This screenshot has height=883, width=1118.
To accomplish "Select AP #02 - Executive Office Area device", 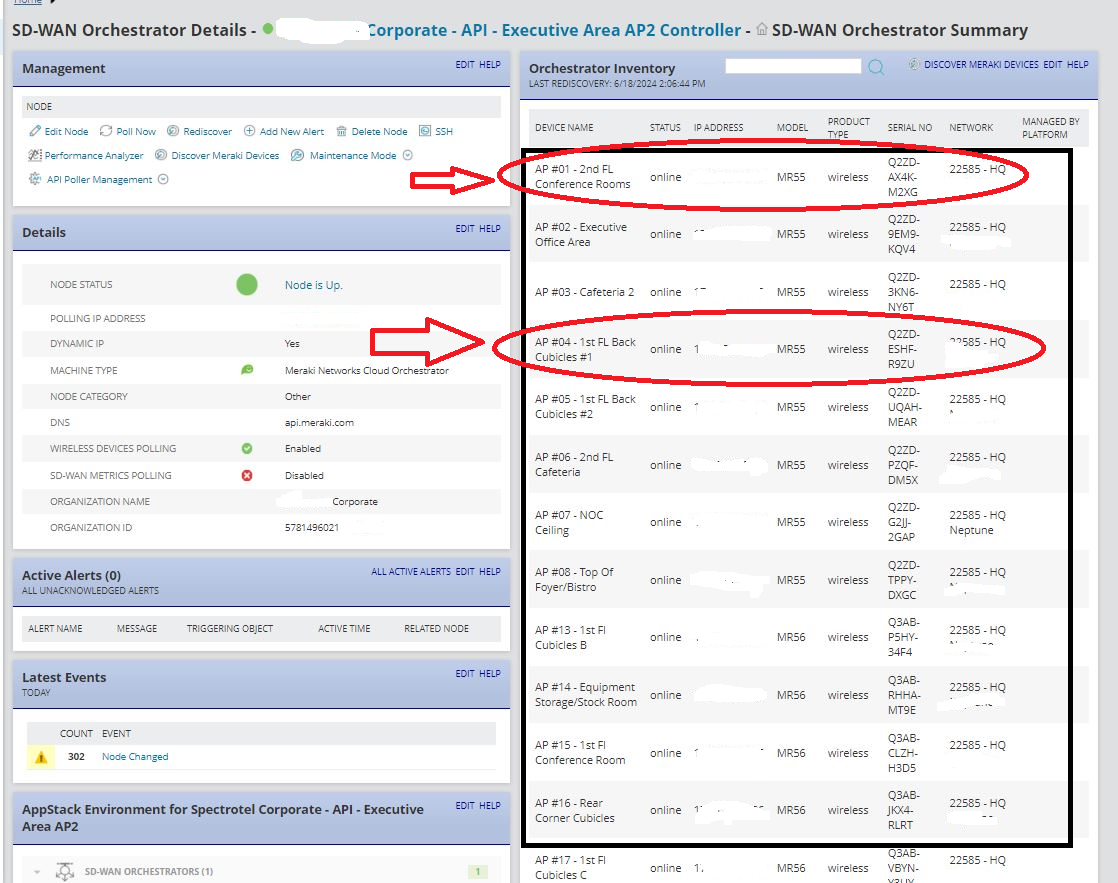I will 580,235.
